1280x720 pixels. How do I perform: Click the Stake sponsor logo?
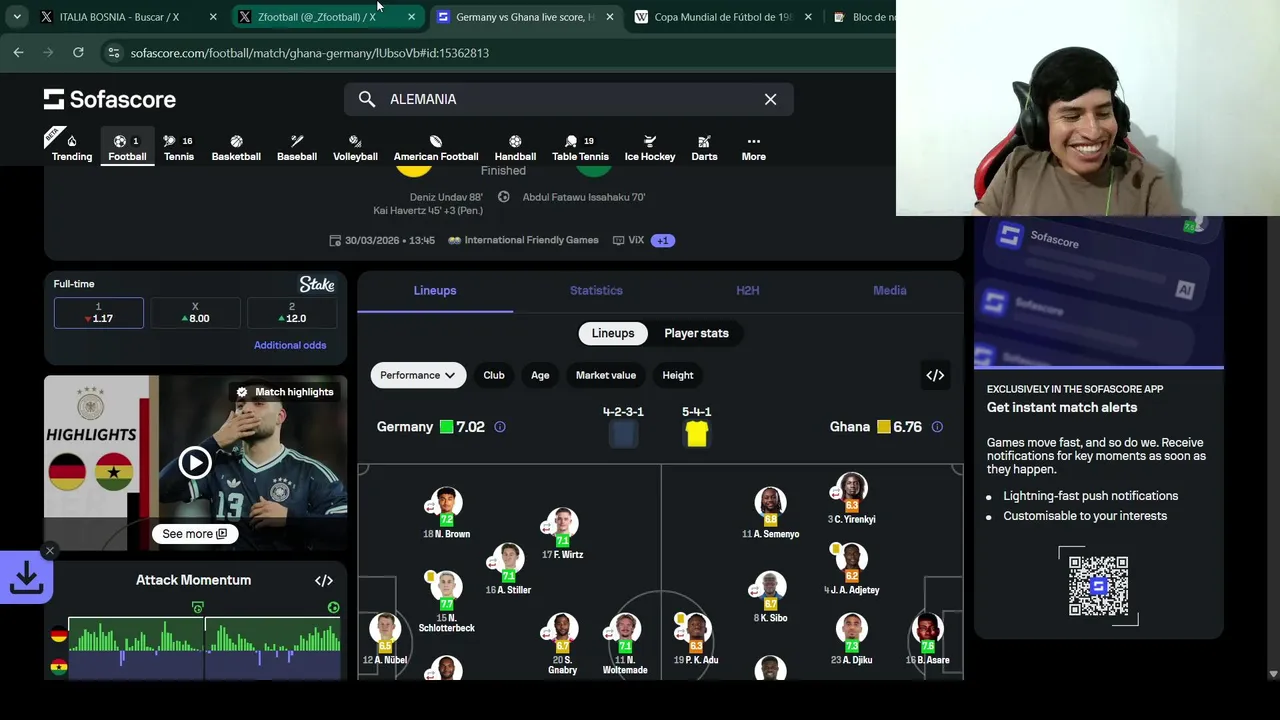[x=317, y=284]
